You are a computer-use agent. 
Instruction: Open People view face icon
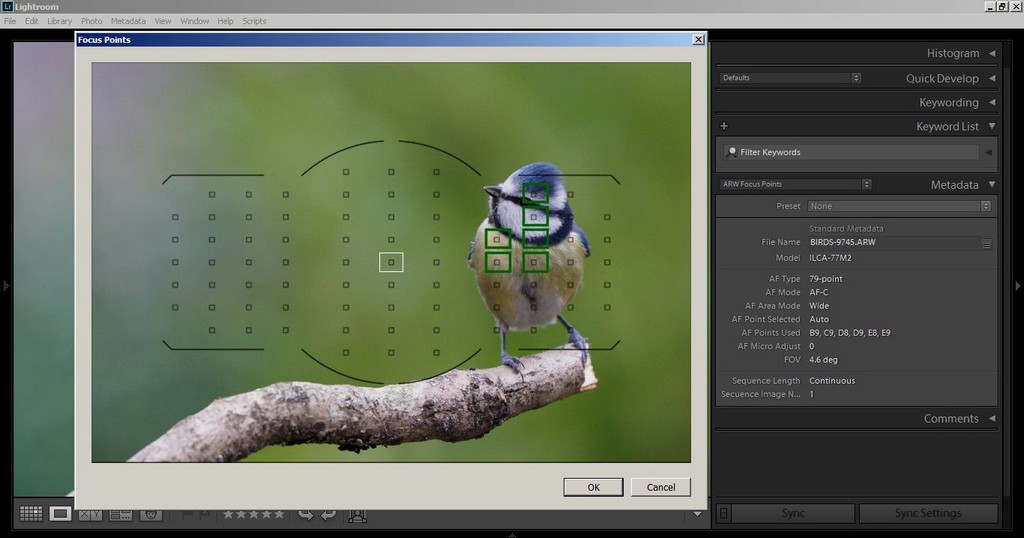[x=151, y=515]
